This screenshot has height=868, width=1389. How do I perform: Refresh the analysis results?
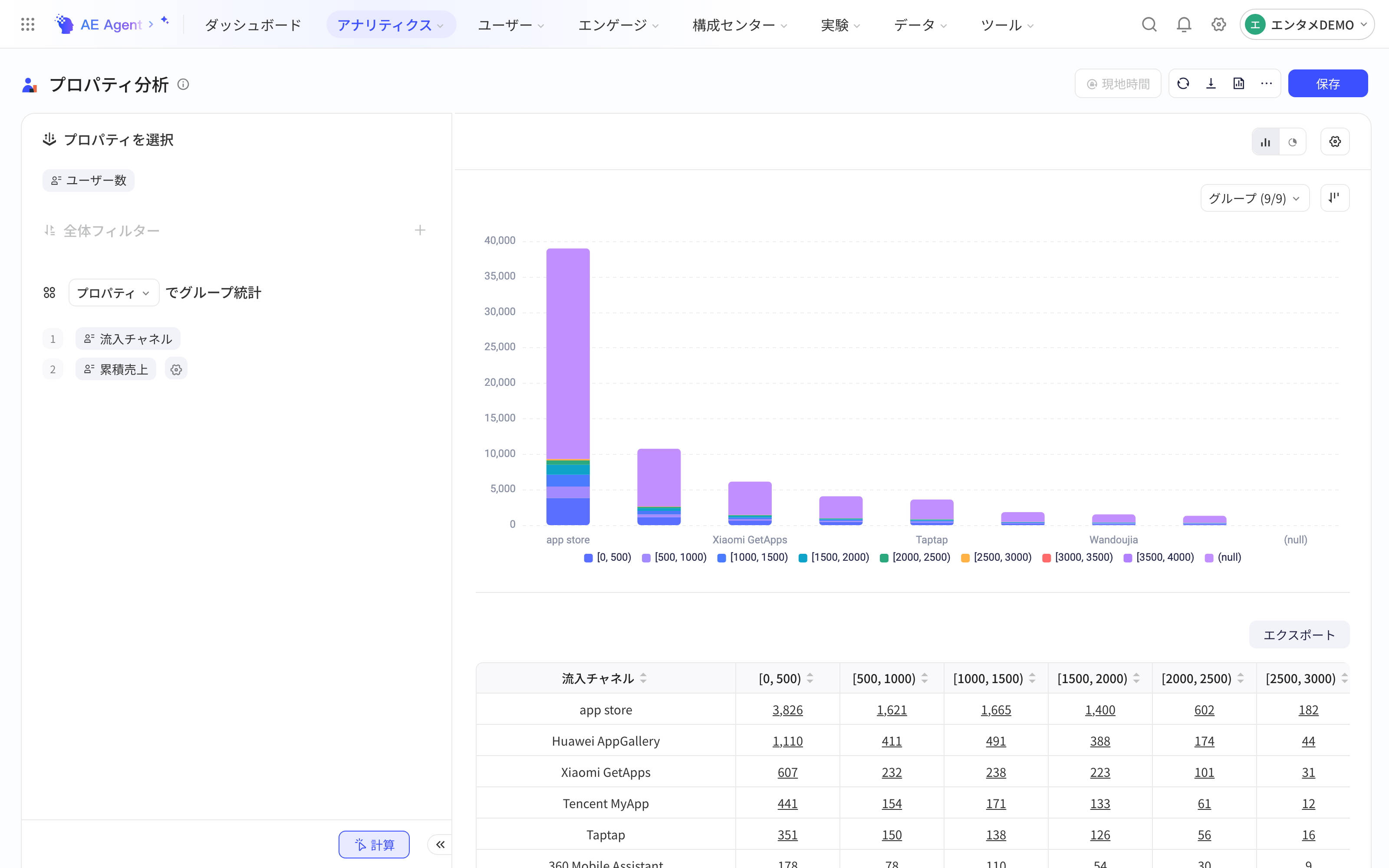(x=1183, y=84)
